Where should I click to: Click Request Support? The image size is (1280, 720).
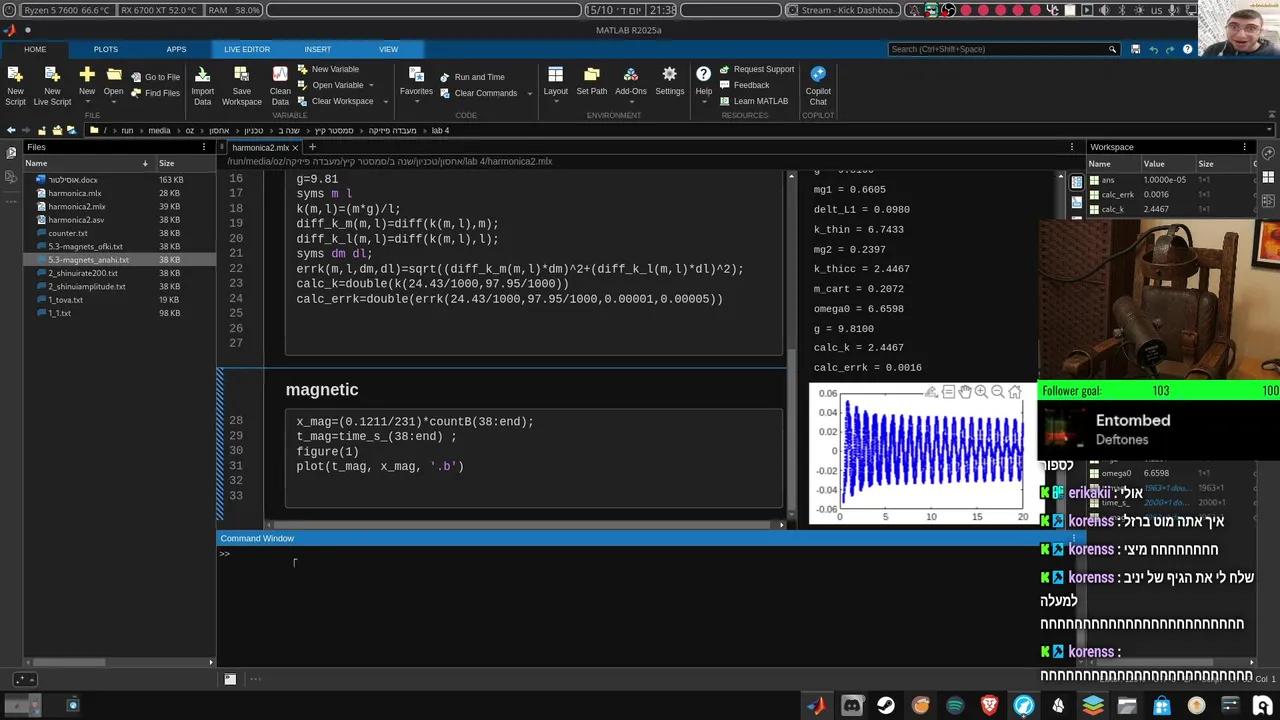click(x=756, y=69)
